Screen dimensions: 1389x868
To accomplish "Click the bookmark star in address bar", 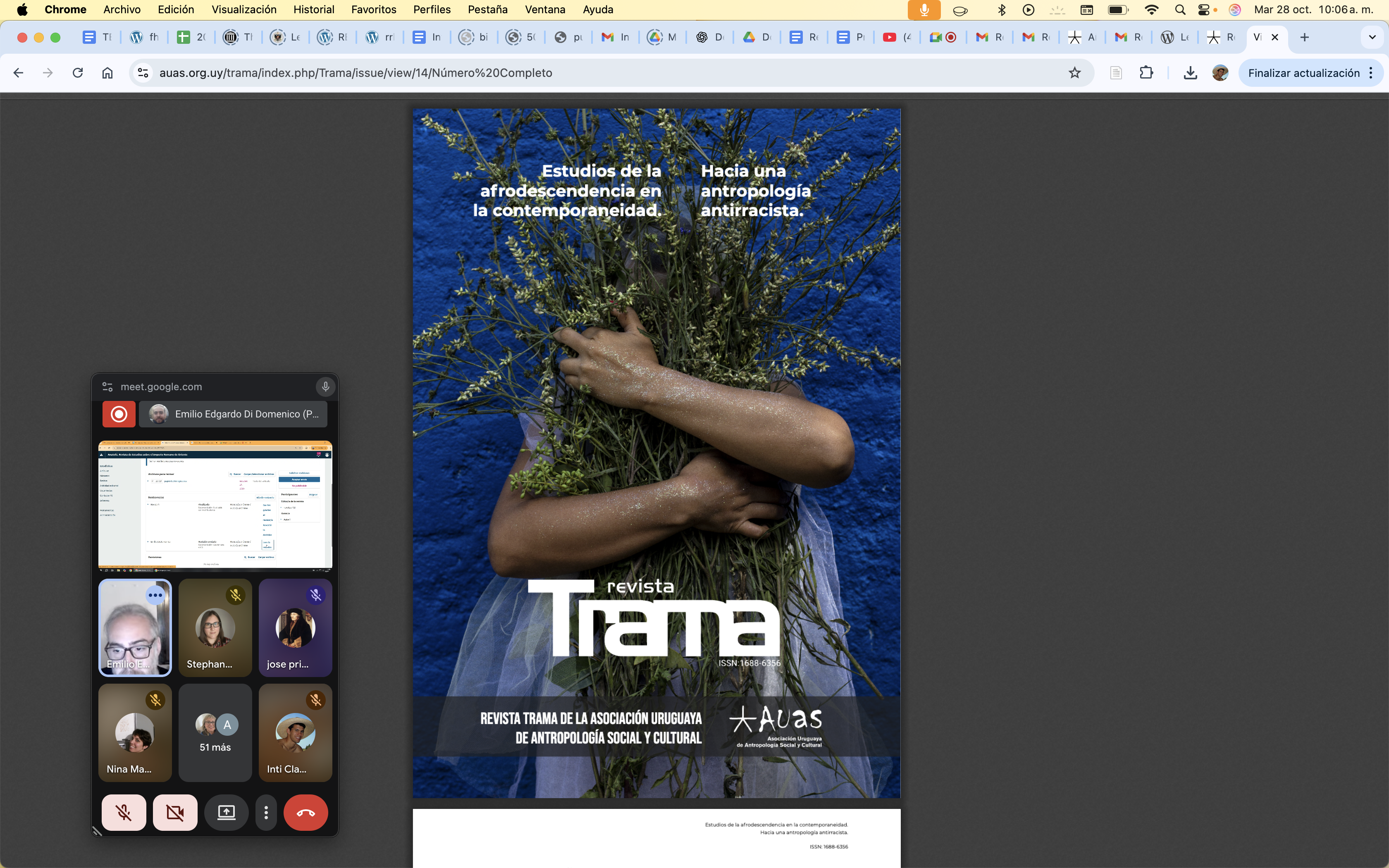I will point(1074,73).
